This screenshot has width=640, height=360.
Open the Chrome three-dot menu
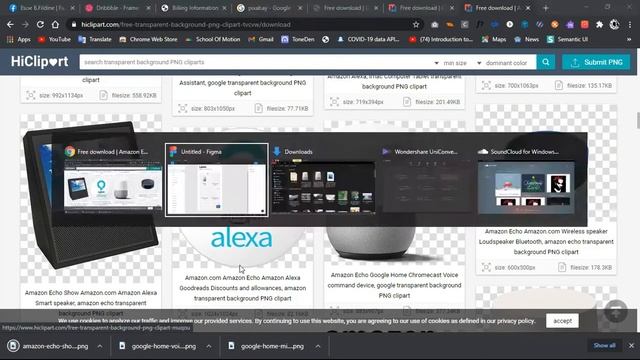pyautogui.click(x=630, y=24)
